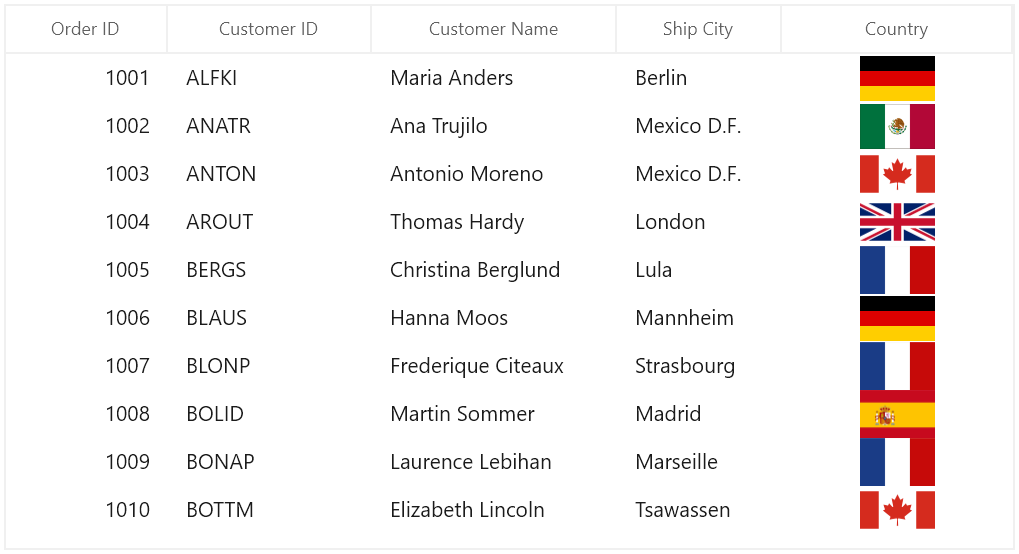This screenshot has height=554, width=1019.
Task: Select the Canada flag in order 1003 row
Action: (897, 174)
